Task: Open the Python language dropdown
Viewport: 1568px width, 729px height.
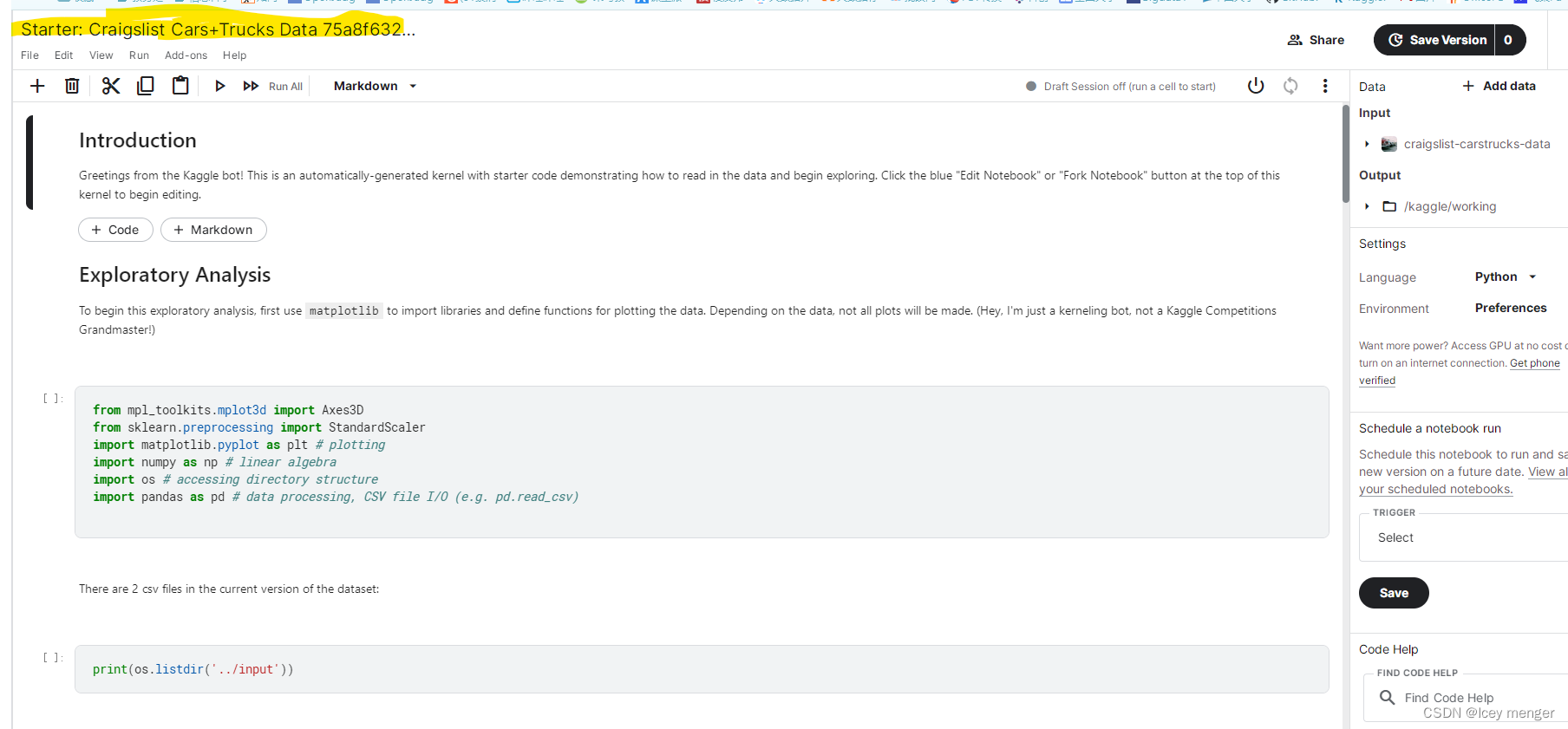Action: click(1506, 277)
